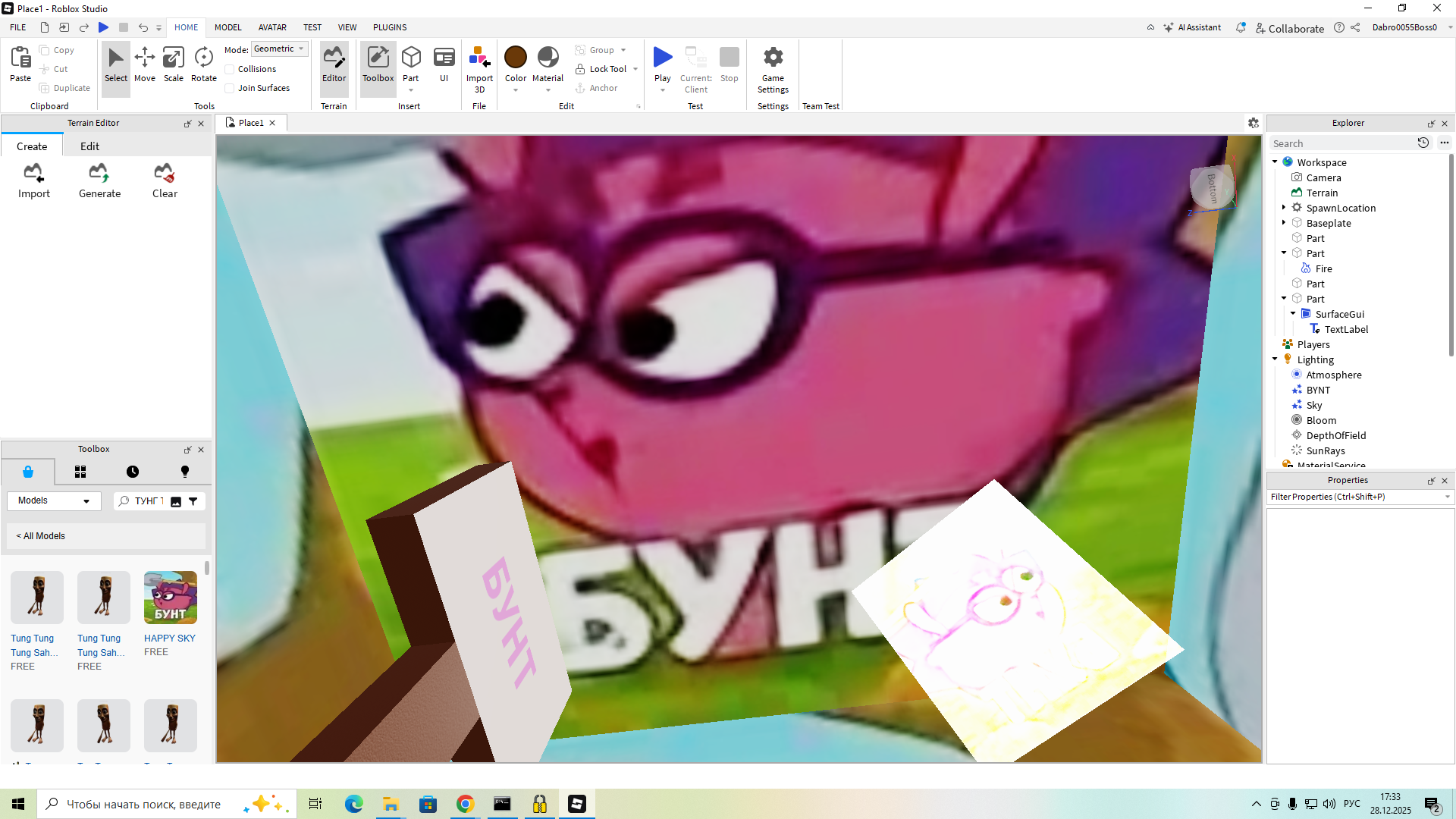
Task: Click the Color swatch button
Action: 516,58
